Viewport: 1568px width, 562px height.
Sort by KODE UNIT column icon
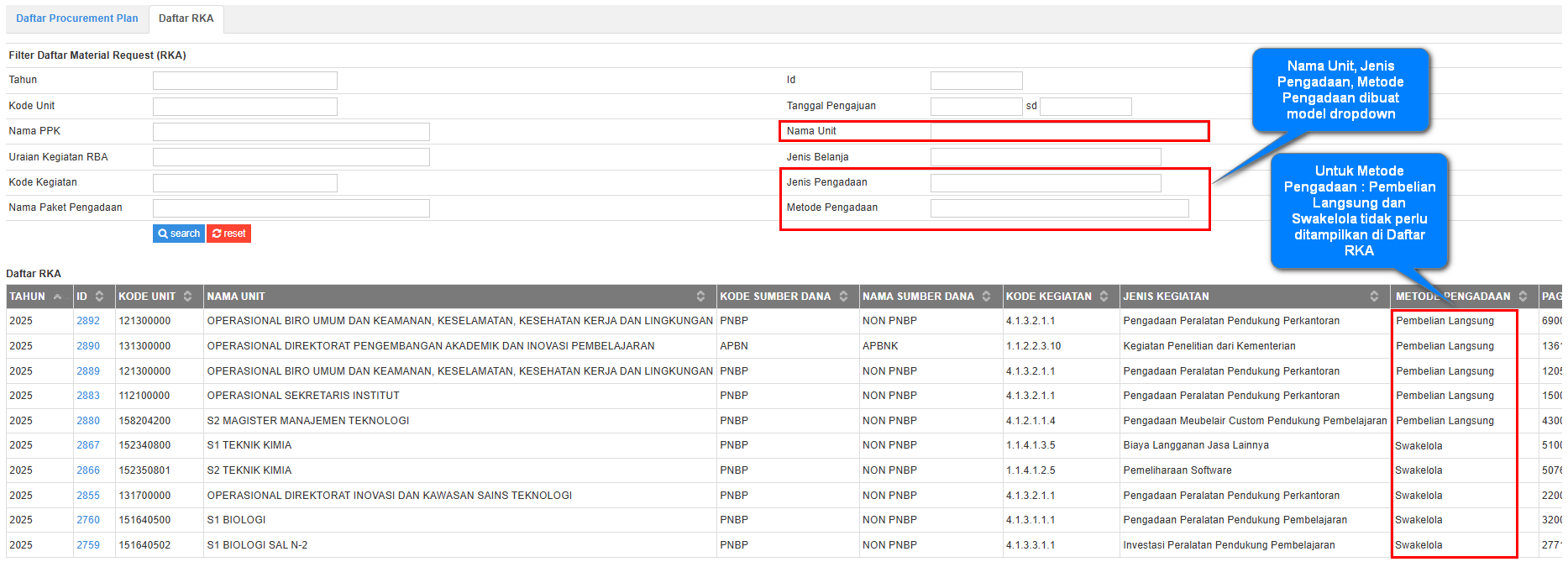coord(187,297)
